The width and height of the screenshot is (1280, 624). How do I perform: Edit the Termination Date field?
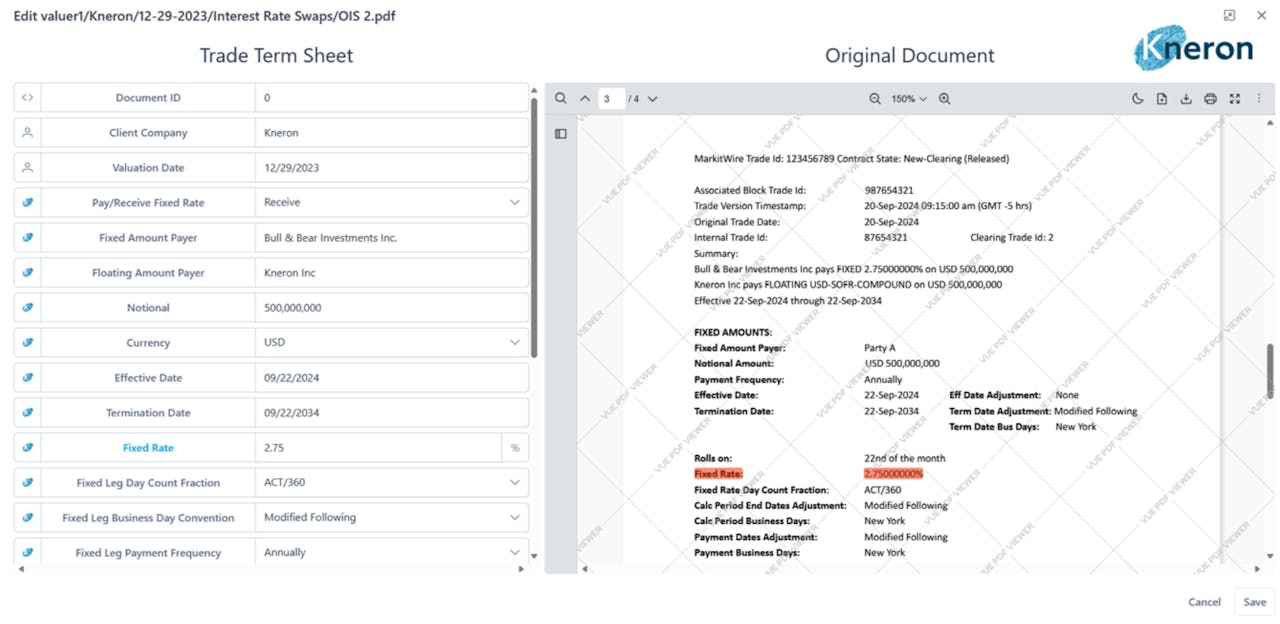(x=392, y=413)
